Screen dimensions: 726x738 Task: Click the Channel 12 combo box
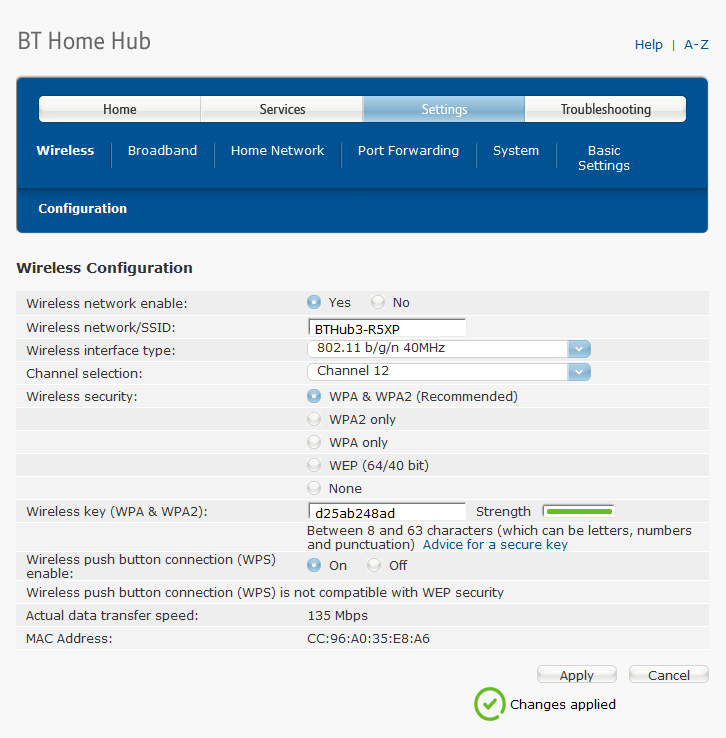[x=449, y=372]
